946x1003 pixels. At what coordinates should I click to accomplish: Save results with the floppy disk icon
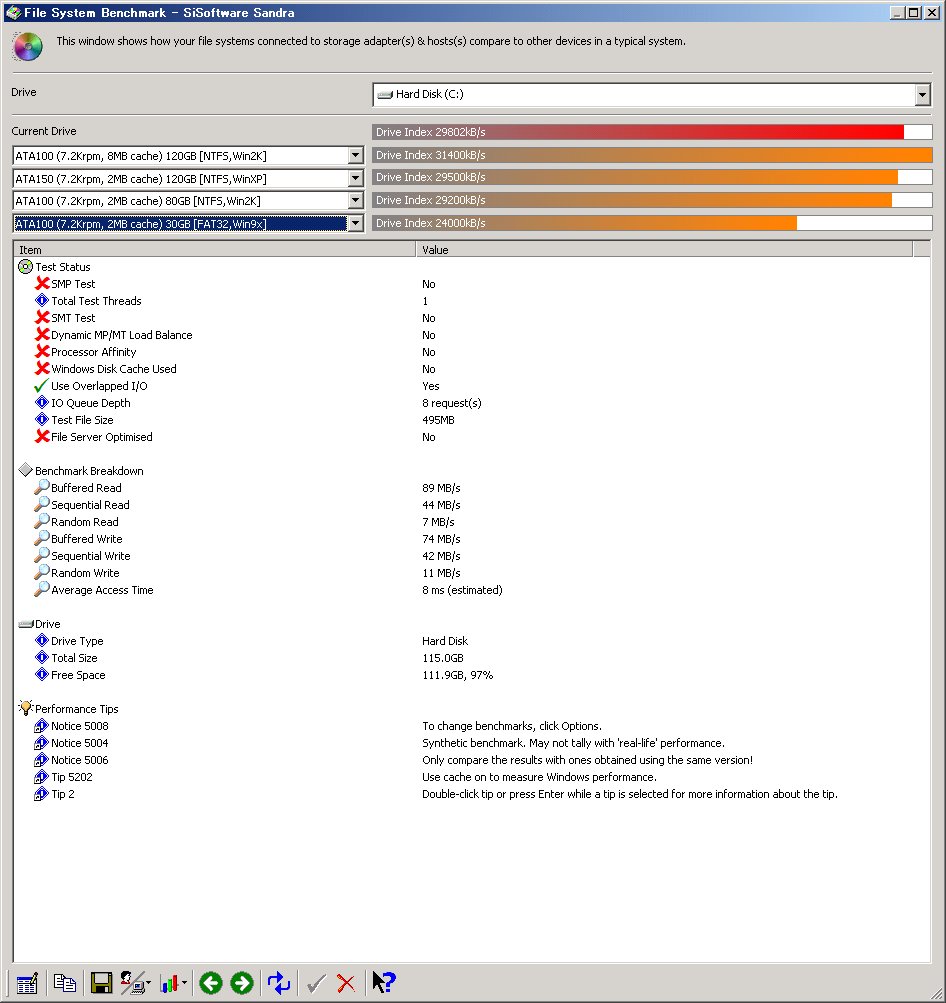coord(101,983)
